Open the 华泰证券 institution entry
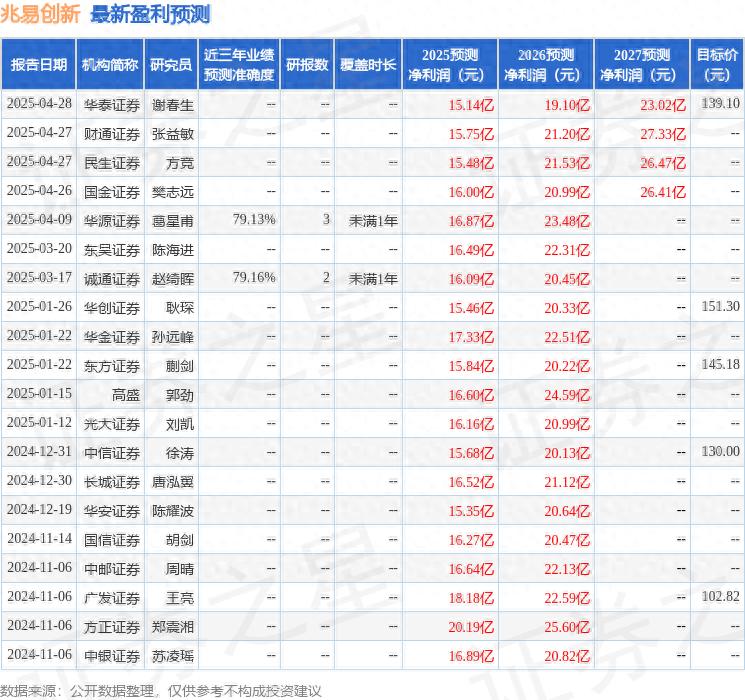The width and height of the screenshot is (745, 700). 111,104
